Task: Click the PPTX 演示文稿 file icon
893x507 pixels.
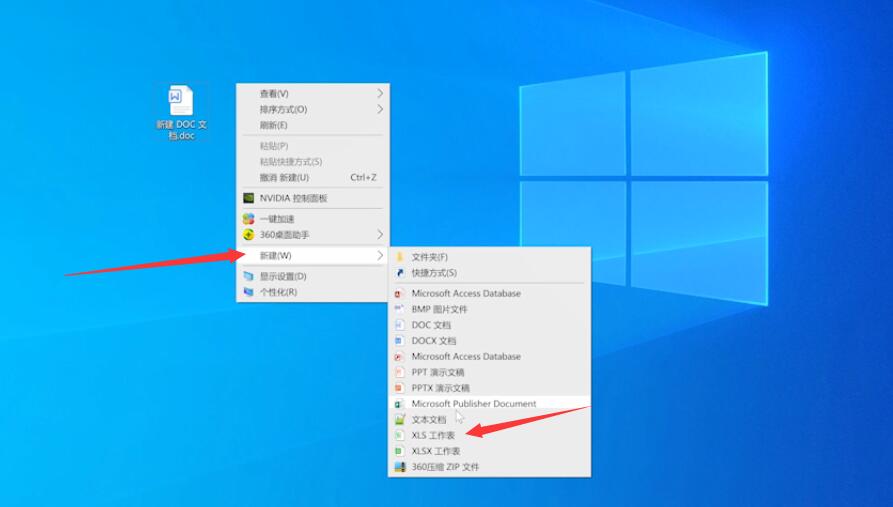Action: point(400,388)
